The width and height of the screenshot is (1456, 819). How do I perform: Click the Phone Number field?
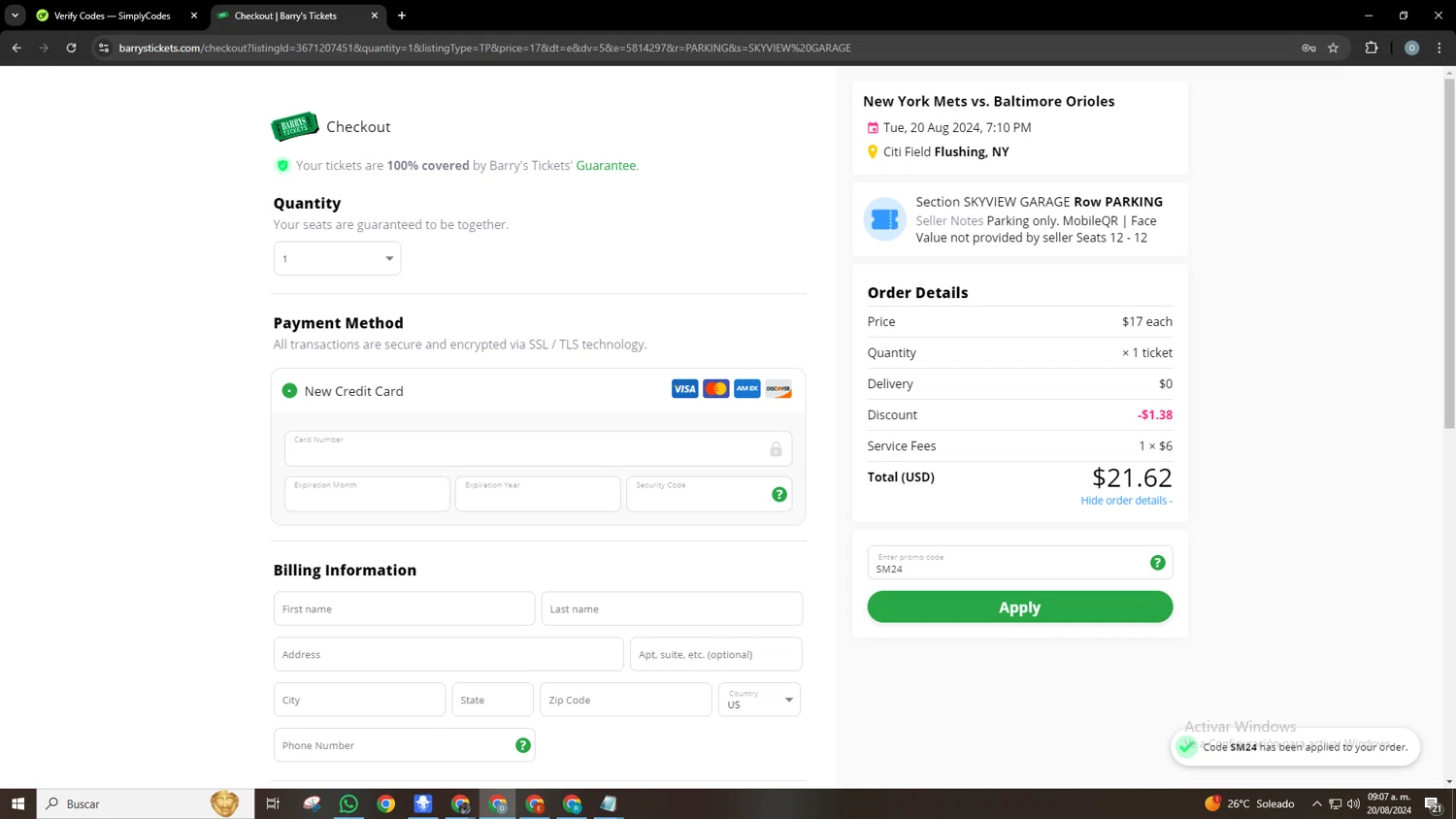pos(404,745)
